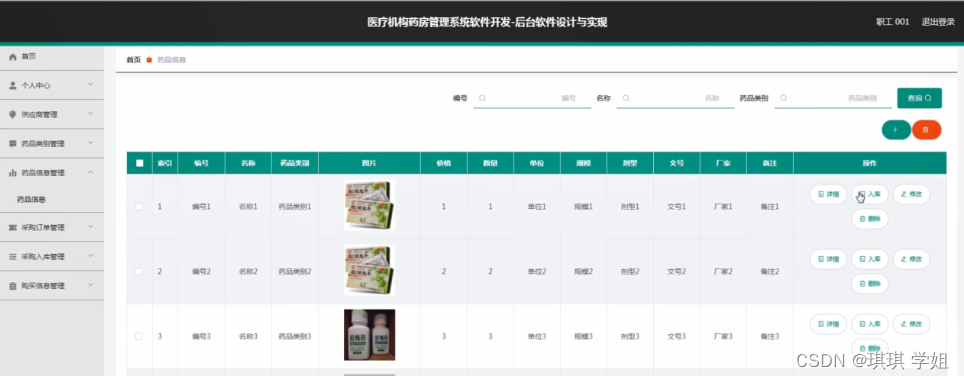964x379 pixels.
Task: Click the 数量 column header
Action: [490, 163]
